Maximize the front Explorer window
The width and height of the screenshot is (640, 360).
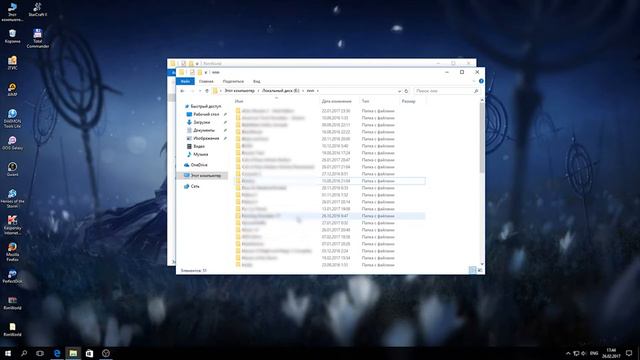pyautogui.click(x=462, y=72)
